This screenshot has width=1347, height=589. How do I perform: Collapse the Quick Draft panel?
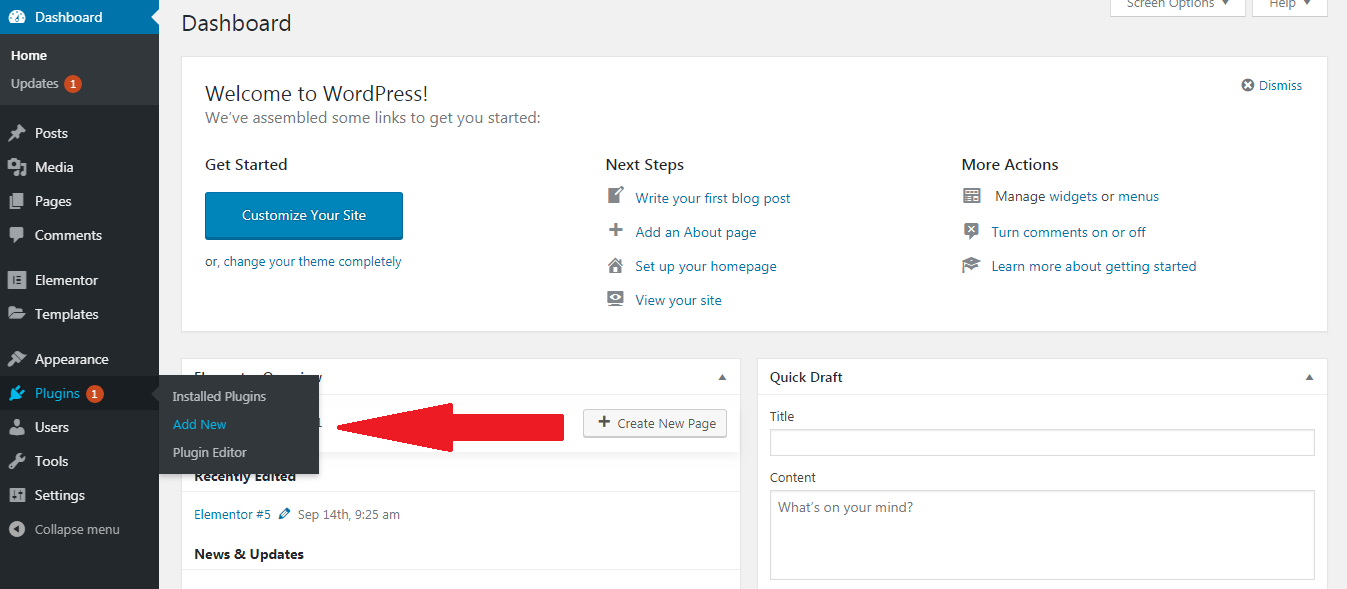coord(1309,378)
